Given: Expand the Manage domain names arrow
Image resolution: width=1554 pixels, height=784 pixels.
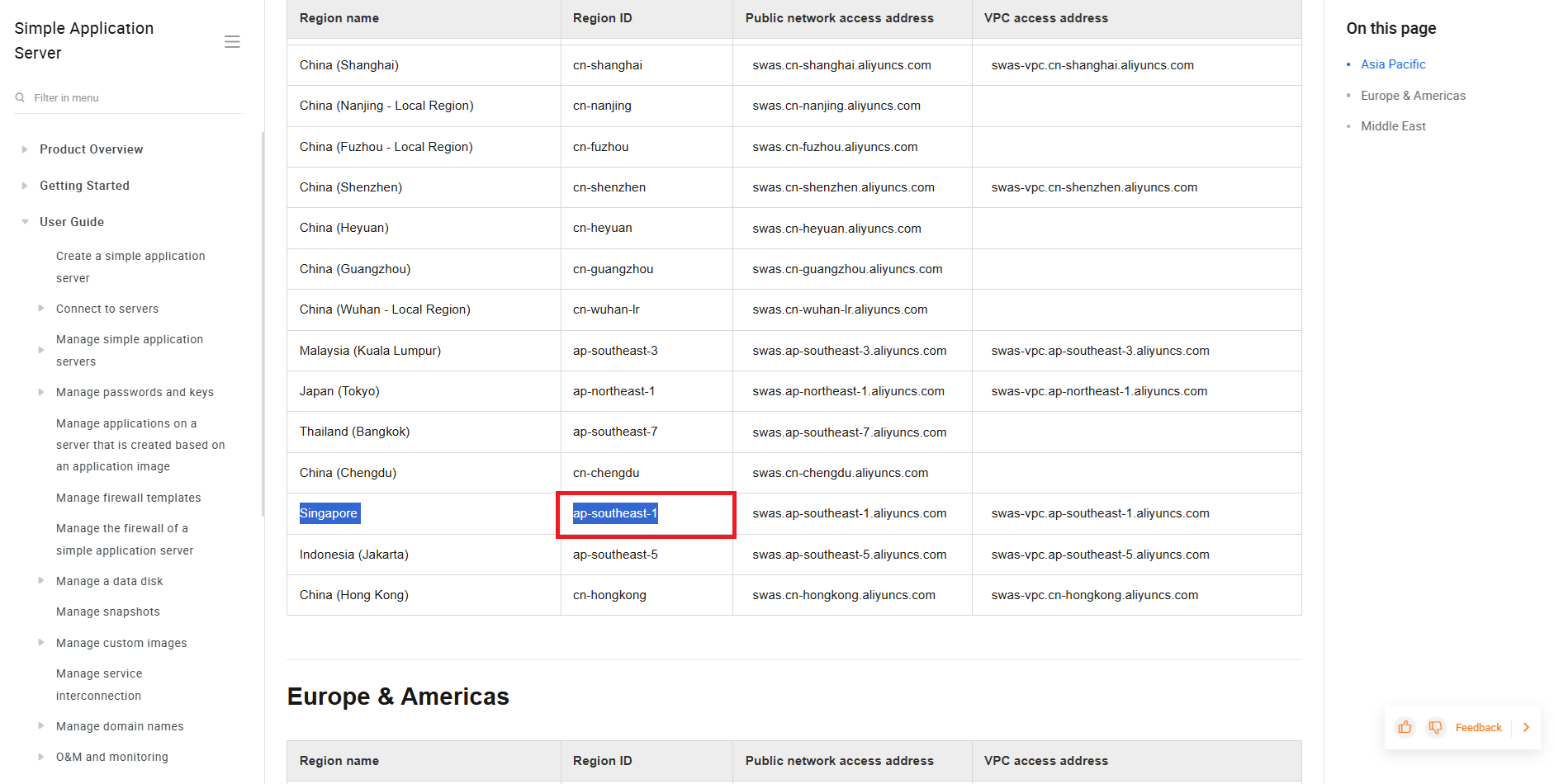Looking at the screenshot, I should click(x=41, y=725).
